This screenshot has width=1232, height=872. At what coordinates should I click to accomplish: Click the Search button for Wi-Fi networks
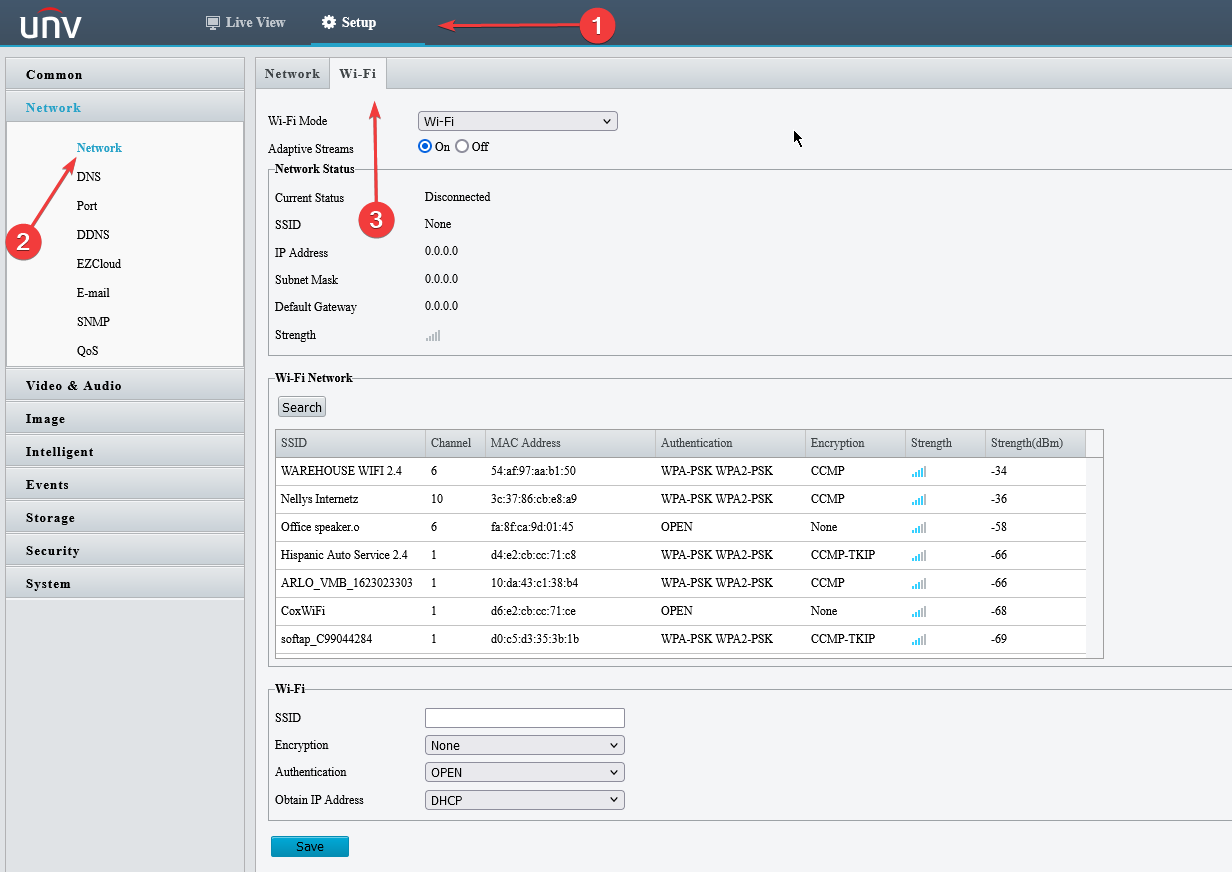pos(302,407)
